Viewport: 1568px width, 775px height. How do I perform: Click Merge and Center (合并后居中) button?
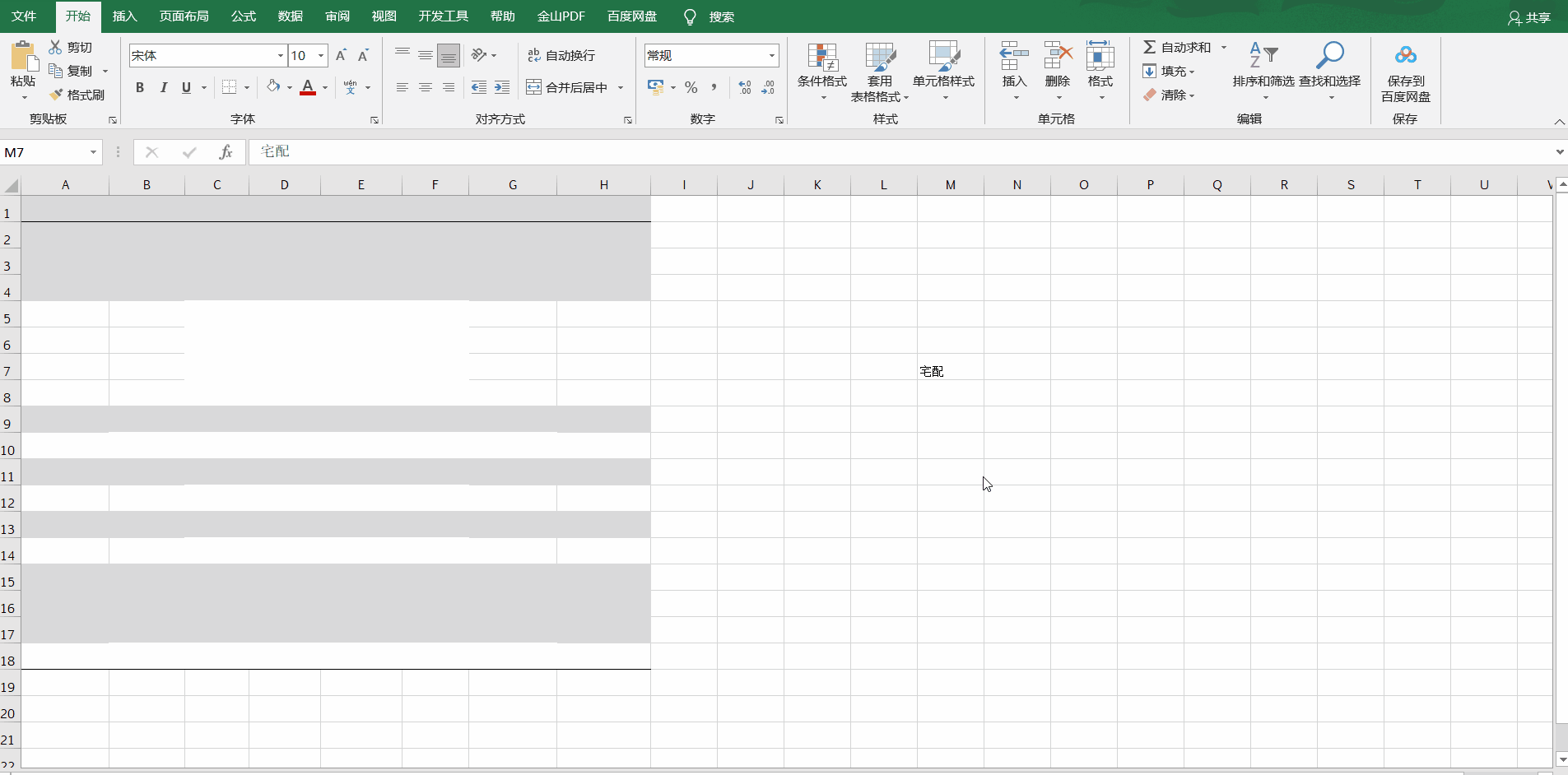(x=567, y=87)
